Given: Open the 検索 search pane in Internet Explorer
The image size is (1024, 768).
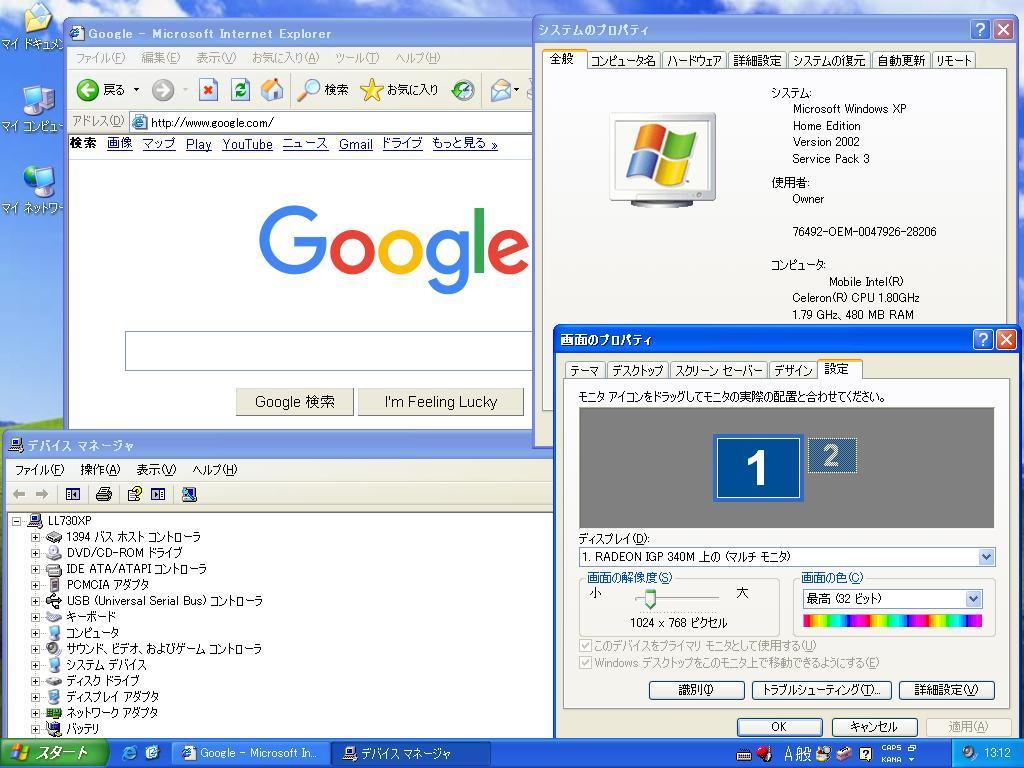Looking at the screenshot, I should (x=323, y=89).
